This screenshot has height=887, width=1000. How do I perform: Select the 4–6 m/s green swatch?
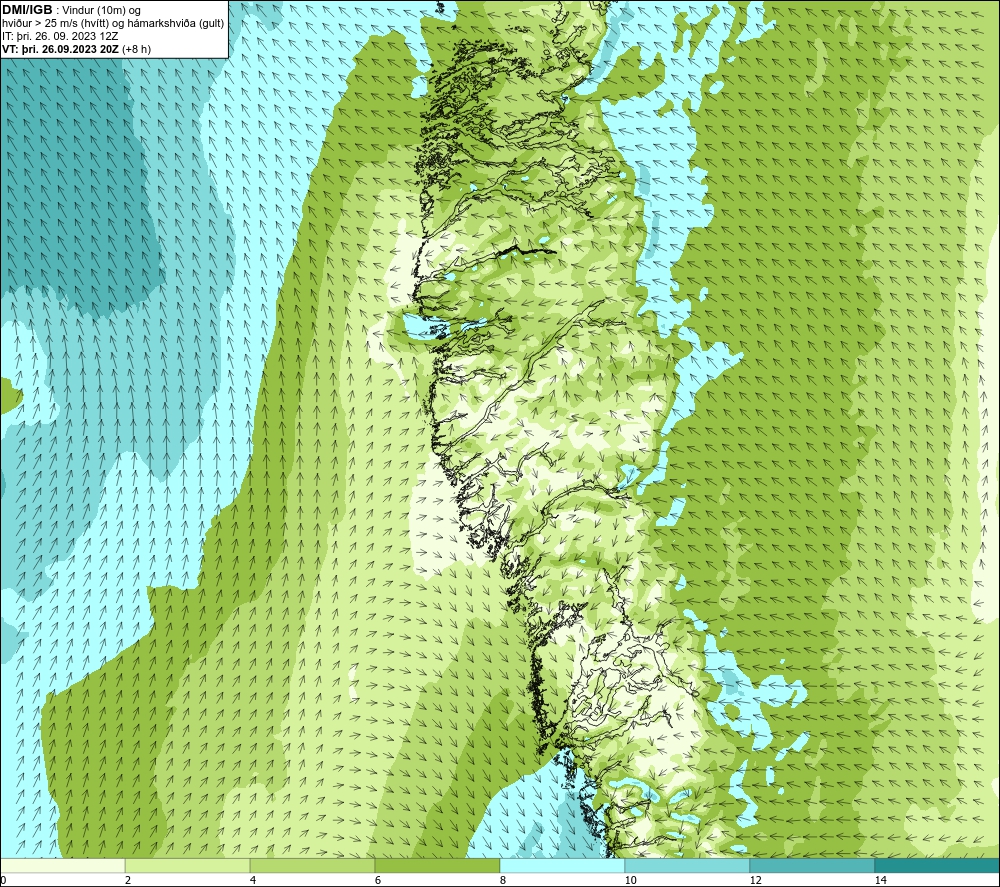pos(312,865)
